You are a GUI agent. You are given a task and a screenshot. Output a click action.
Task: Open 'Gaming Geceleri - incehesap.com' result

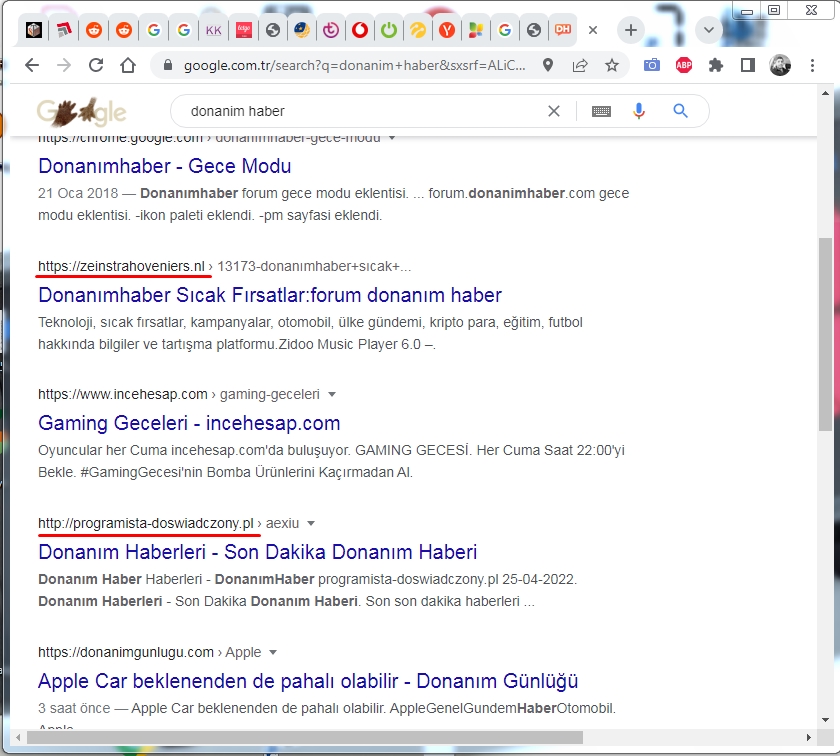189,423
